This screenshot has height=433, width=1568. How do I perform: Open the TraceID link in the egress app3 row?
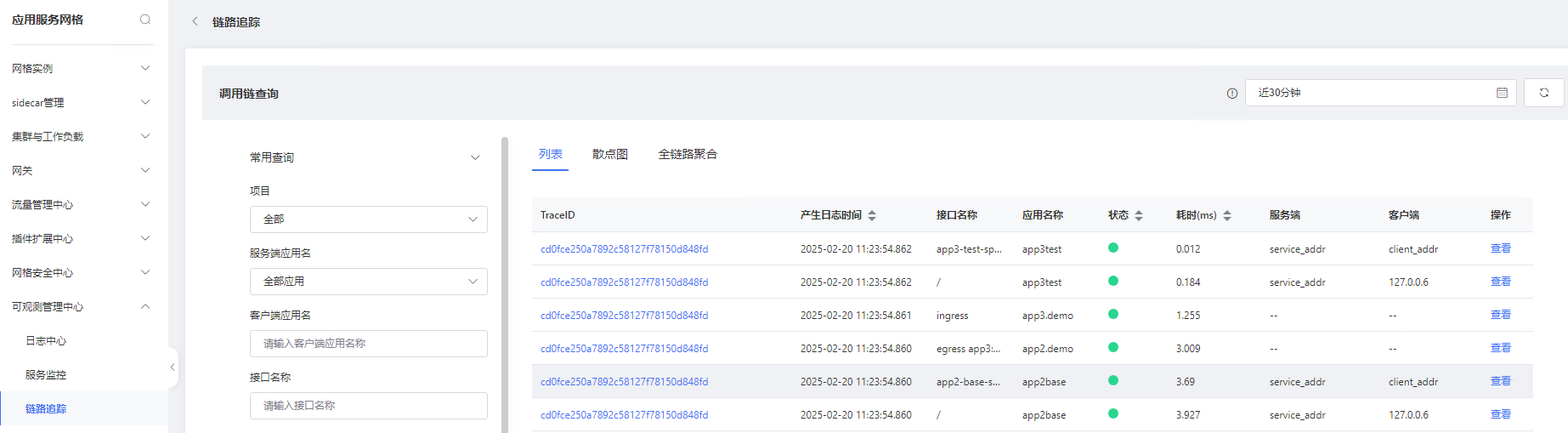[625, 349]
